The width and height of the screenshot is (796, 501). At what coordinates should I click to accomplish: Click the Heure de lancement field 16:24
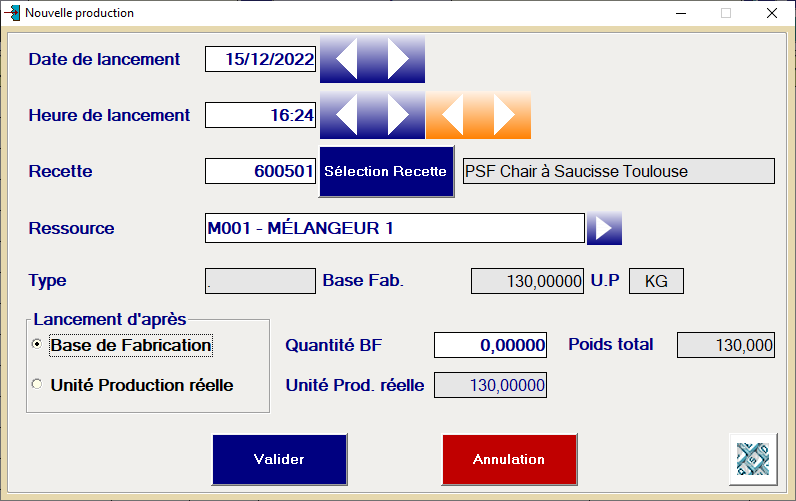260,115
